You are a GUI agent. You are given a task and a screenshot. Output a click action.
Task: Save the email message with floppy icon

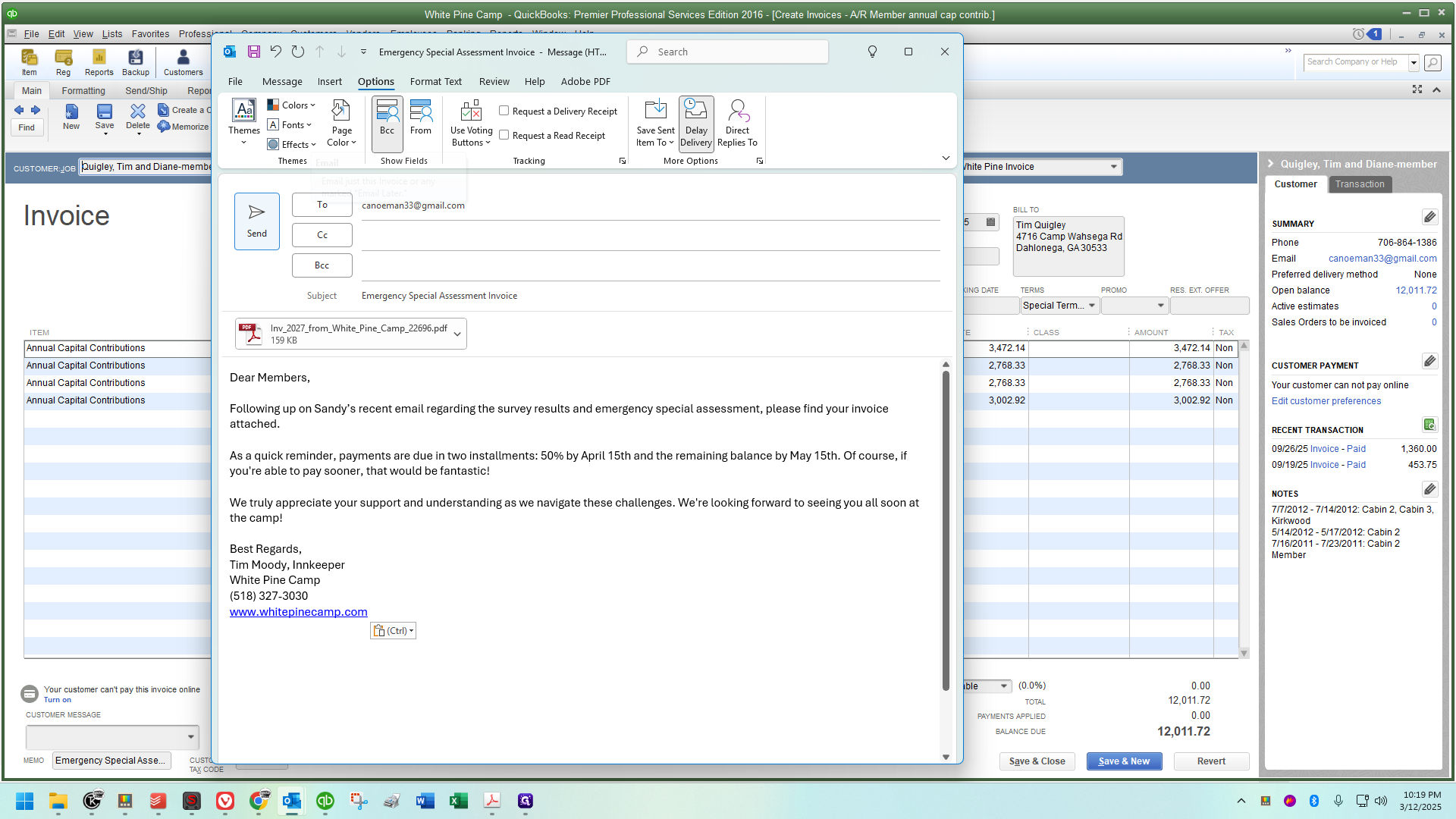(x=254, y=52)
